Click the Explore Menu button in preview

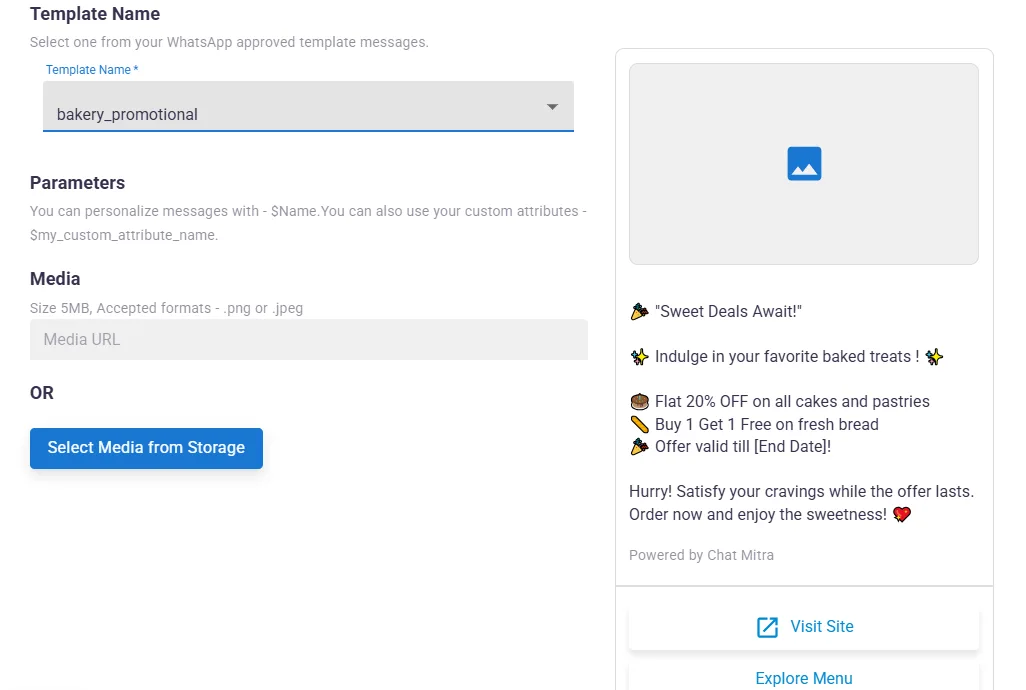pos(804,678)
